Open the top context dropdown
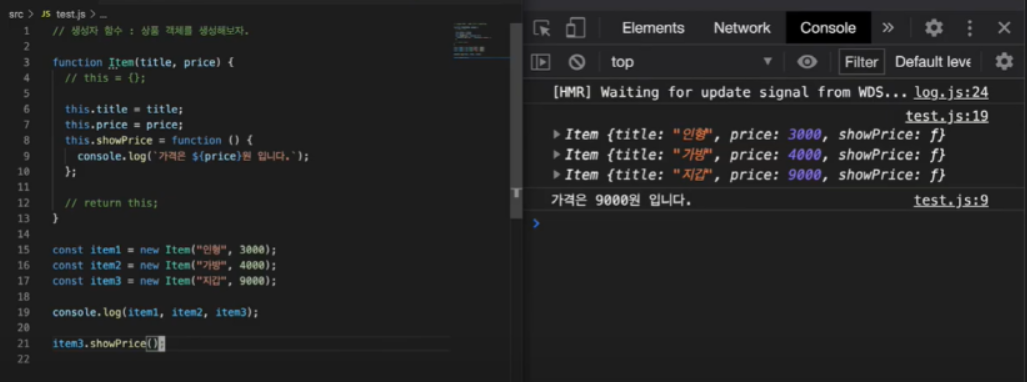The height and width of the screenshot is (382, 1027). click(x=691, y=62)
